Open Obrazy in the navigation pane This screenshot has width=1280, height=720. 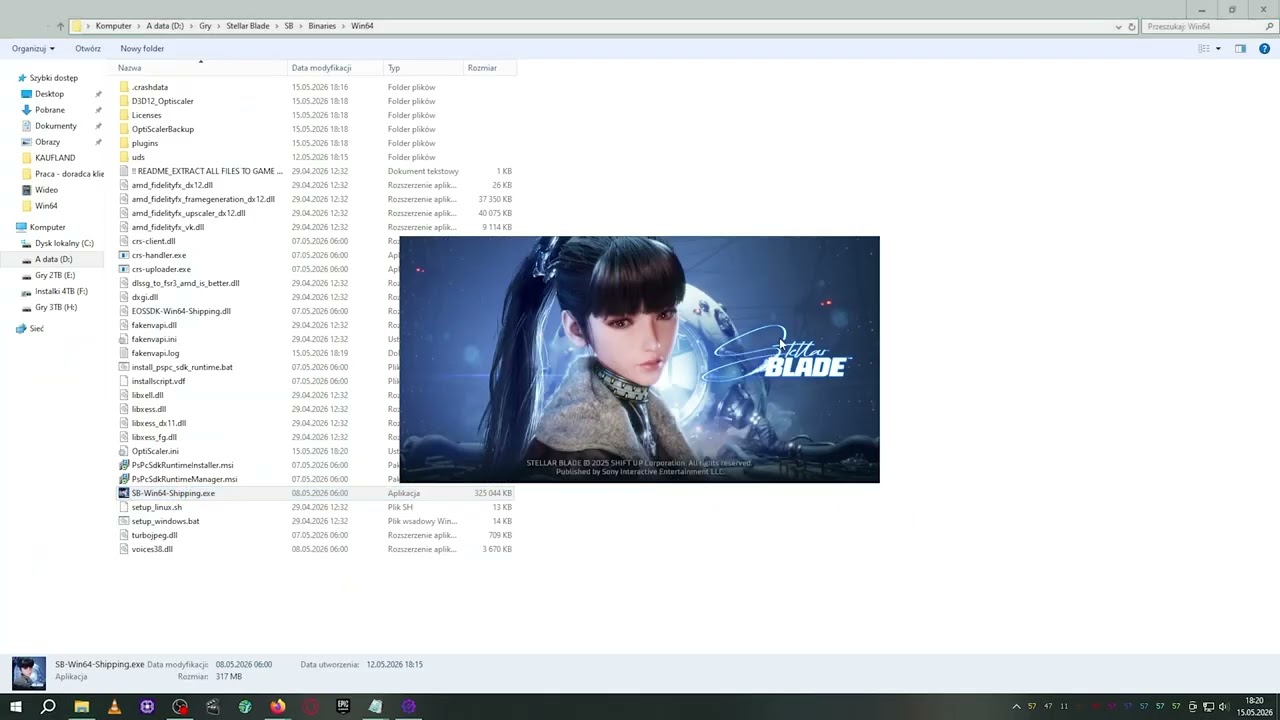tap(47, 142)
